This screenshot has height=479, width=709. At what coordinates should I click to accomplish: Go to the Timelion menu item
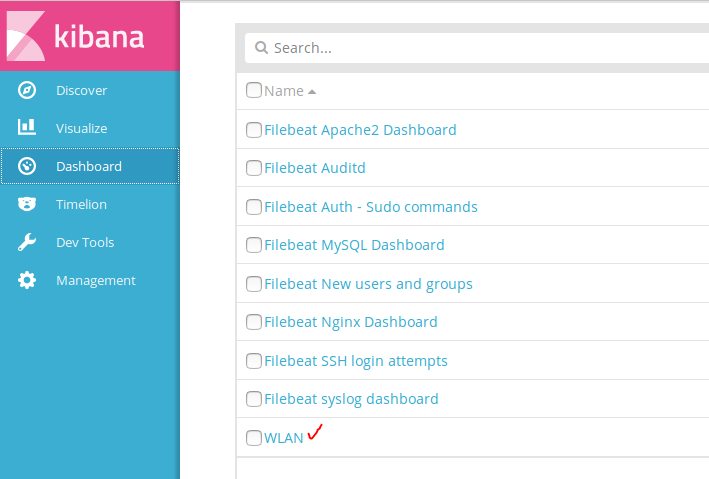tap(81, 204)
